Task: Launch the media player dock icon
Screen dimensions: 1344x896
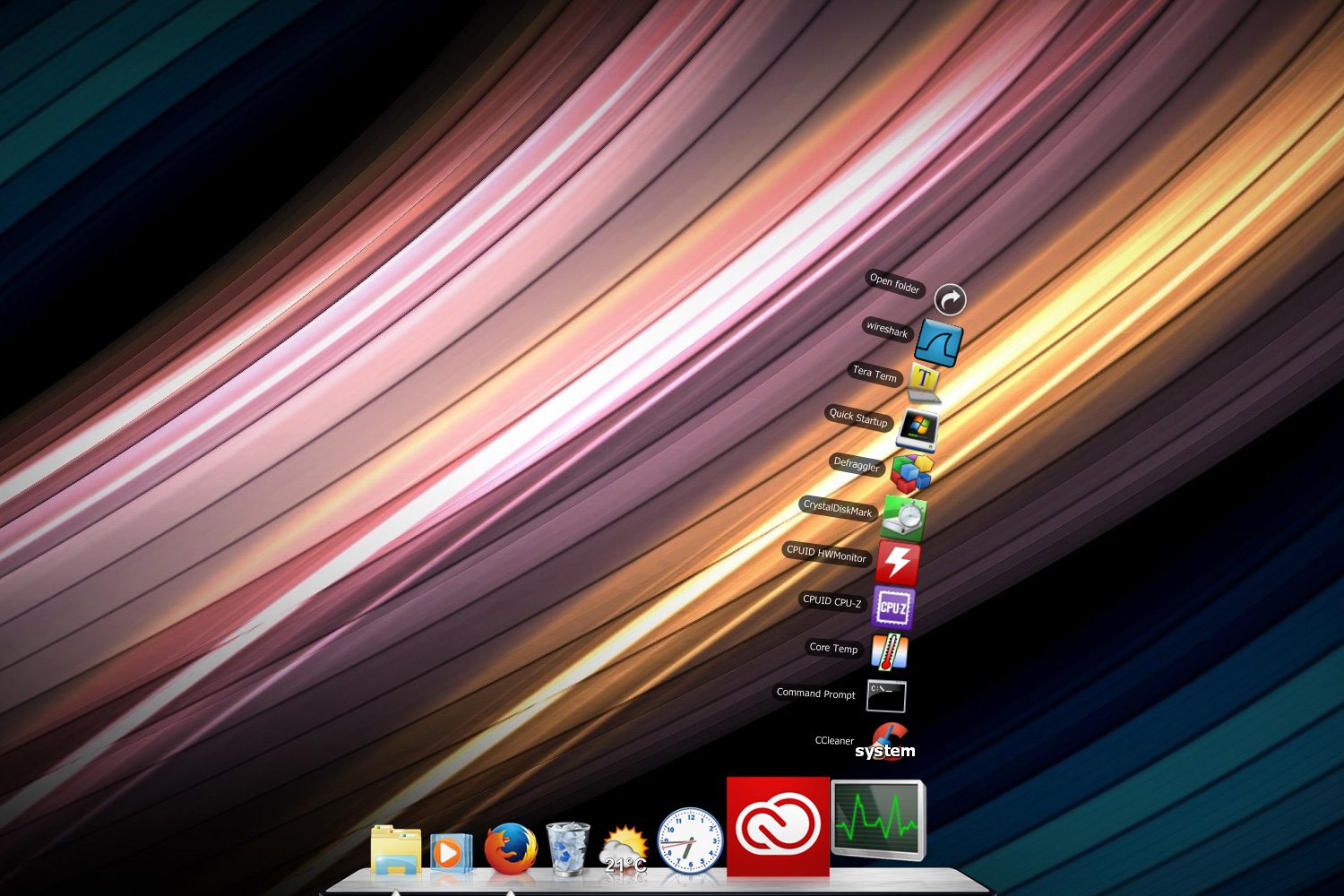Action: (451, 852)
